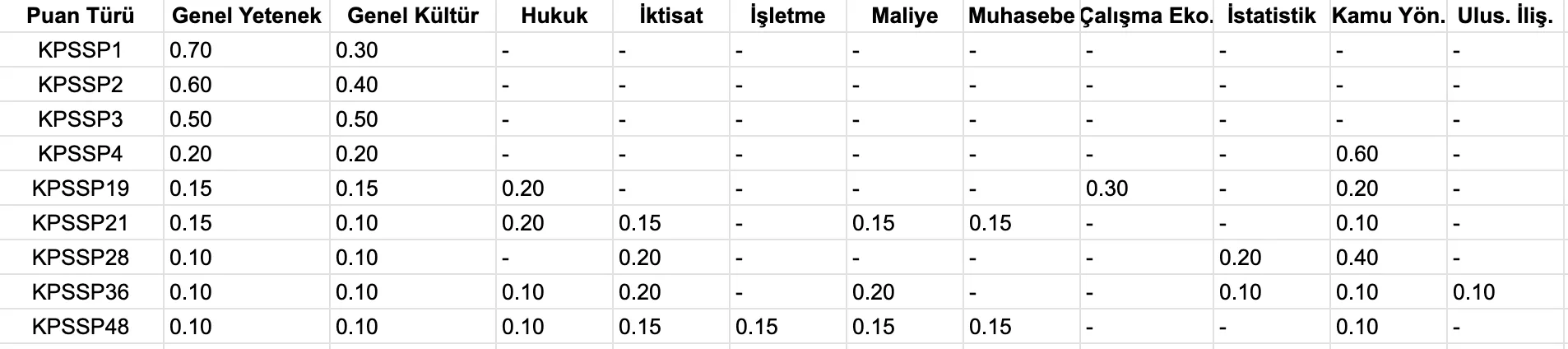Click the KPSSP19 Çalışma Eko. cell 0.30
The height and width of the screenshot is (349, 1568).
1106,188
